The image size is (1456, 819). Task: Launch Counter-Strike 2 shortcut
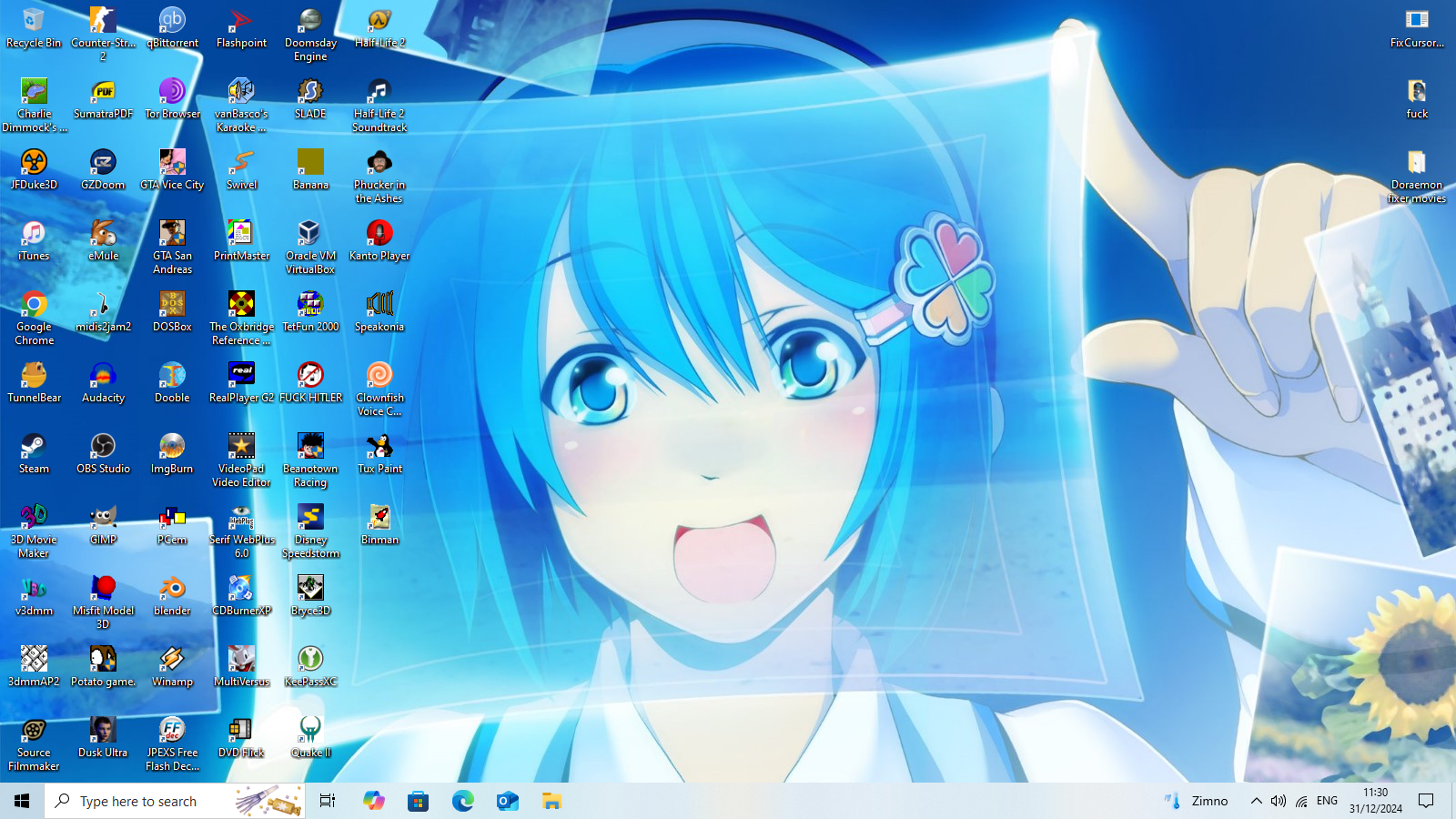[x=103, y=34]
